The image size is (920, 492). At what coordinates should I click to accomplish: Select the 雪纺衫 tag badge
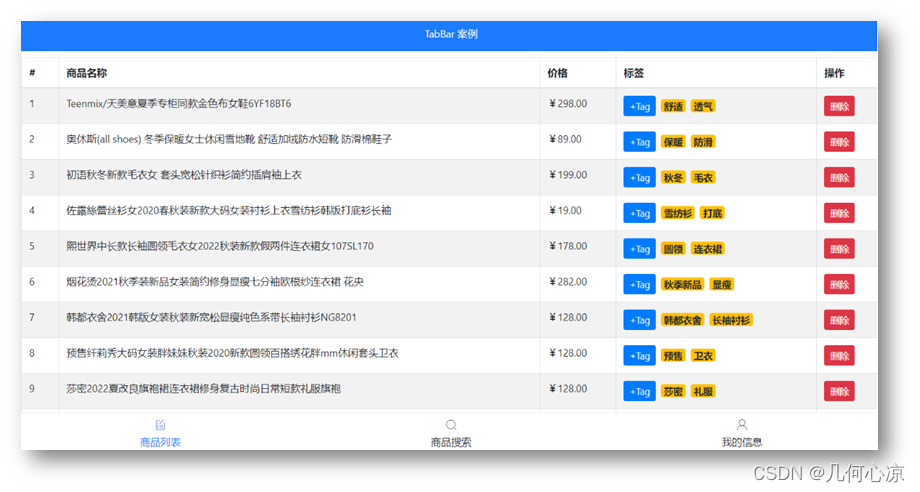678,213
